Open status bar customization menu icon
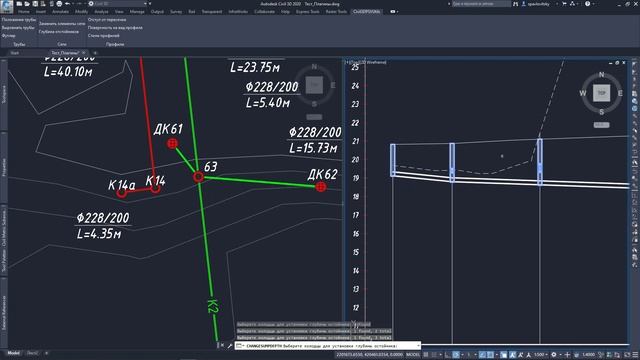The image size is (640, 360). pos(635,355)
